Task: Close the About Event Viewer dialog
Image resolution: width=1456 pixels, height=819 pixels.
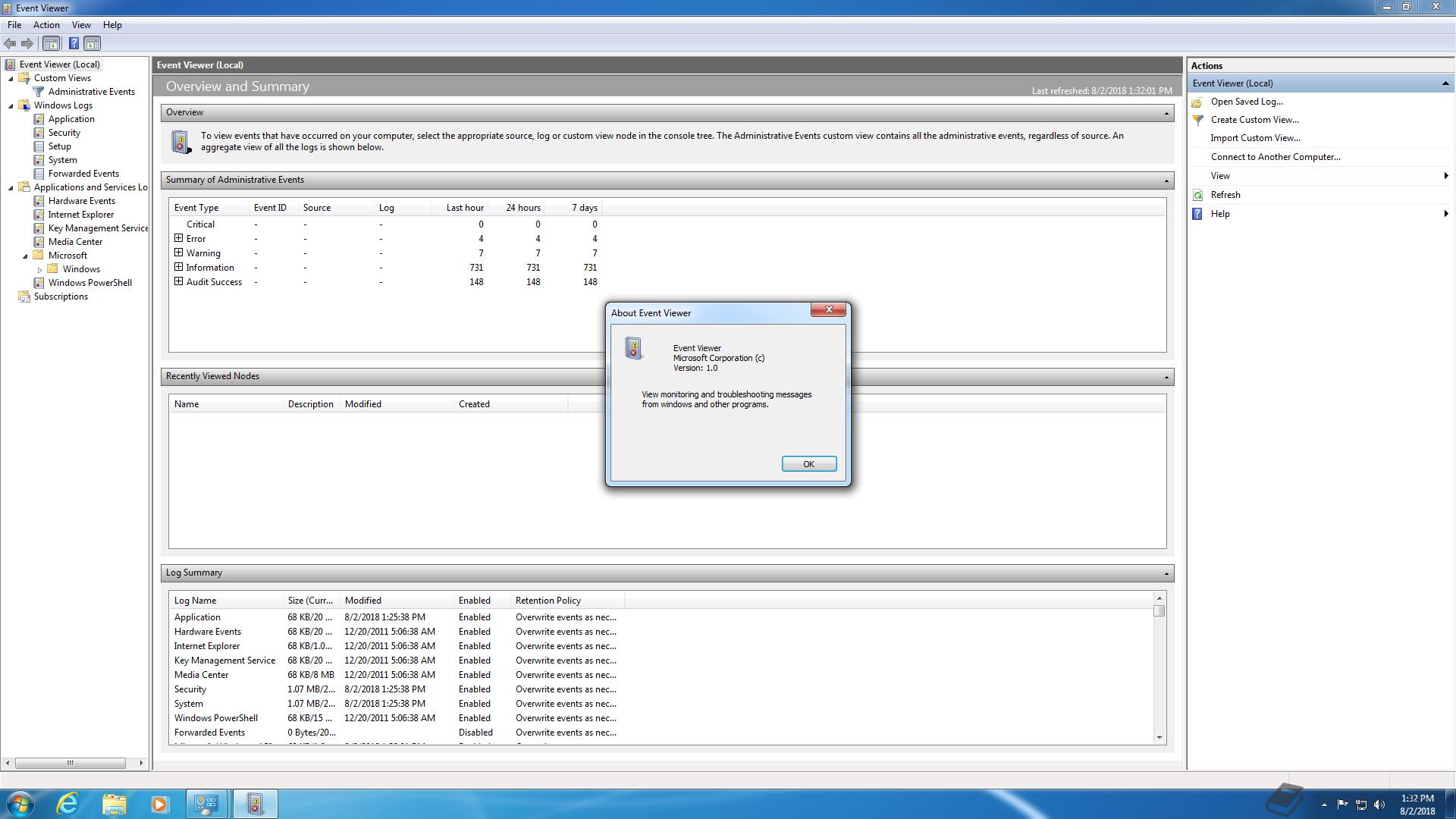Action: coord(829,309)
